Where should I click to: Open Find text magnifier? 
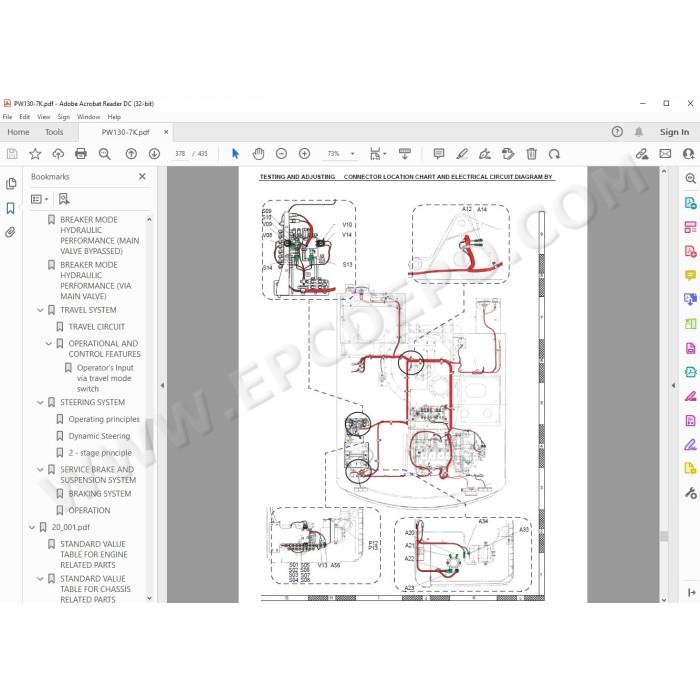(104, 154)
